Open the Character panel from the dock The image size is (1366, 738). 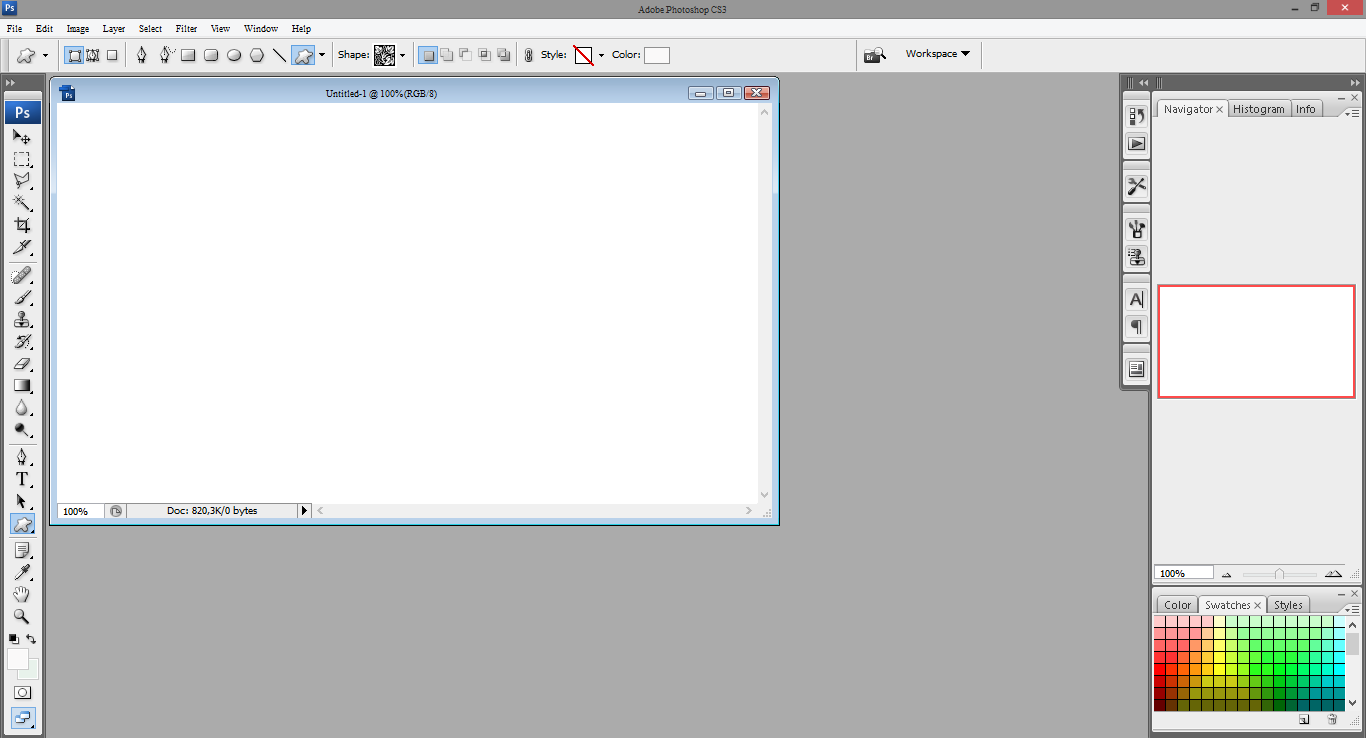click(x=1136, y=298)
